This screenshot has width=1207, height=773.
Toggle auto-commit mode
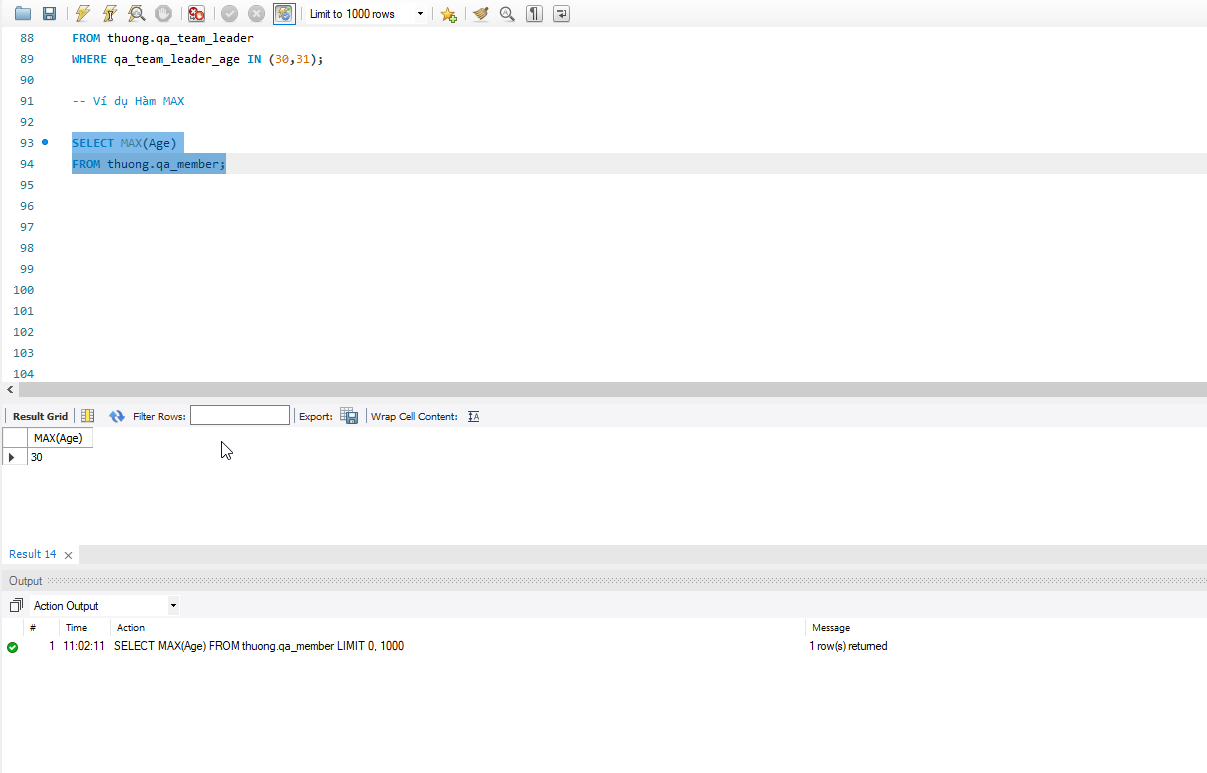tap(284, 14)
